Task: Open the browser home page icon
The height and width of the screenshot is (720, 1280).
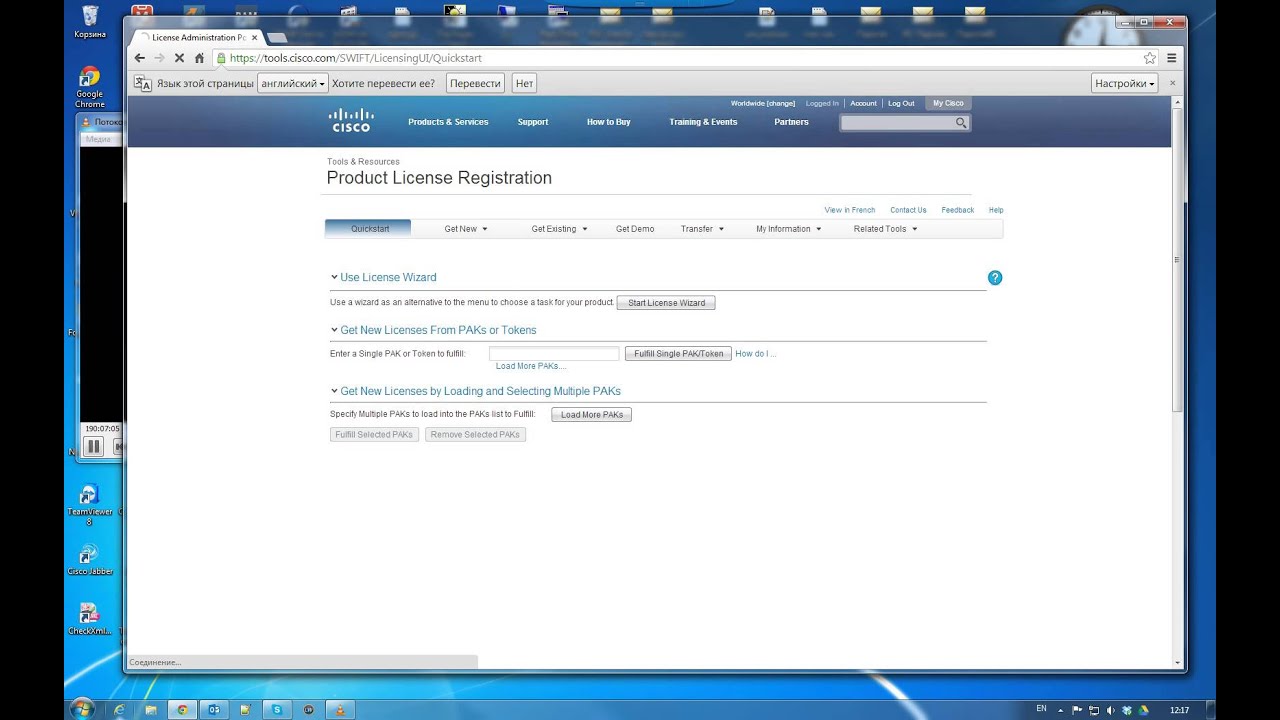Action: coord(199,58)
